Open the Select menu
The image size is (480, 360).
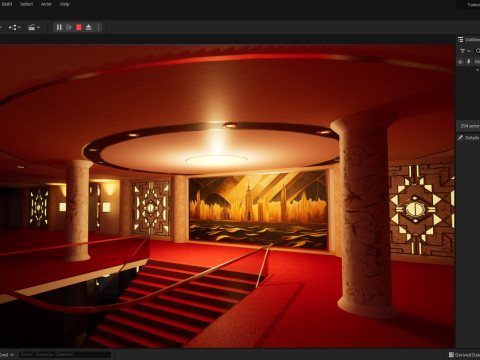(x=26, y=4)
